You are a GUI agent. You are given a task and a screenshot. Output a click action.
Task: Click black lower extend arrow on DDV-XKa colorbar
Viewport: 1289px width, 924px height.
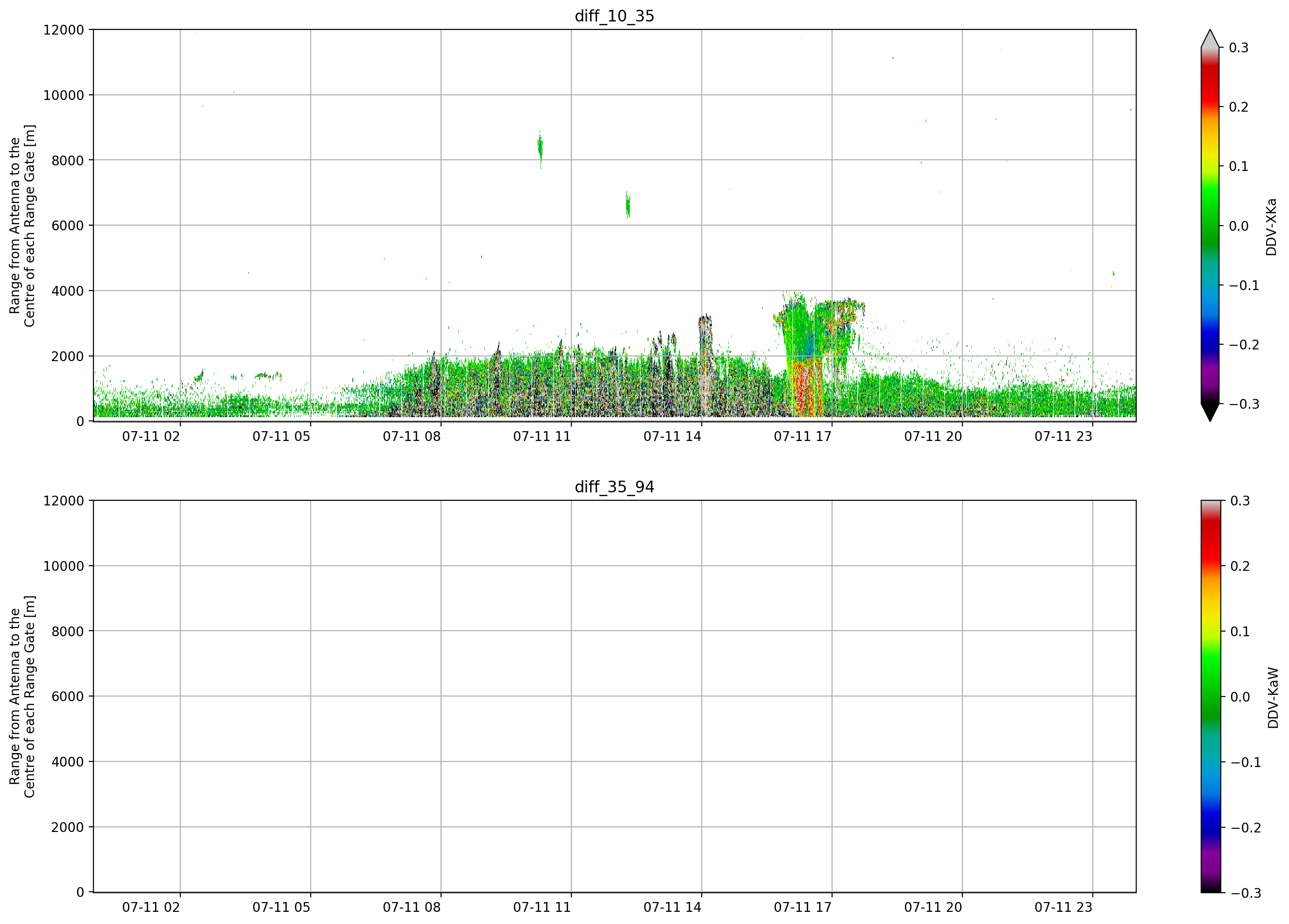click(x=1210, y=412)
